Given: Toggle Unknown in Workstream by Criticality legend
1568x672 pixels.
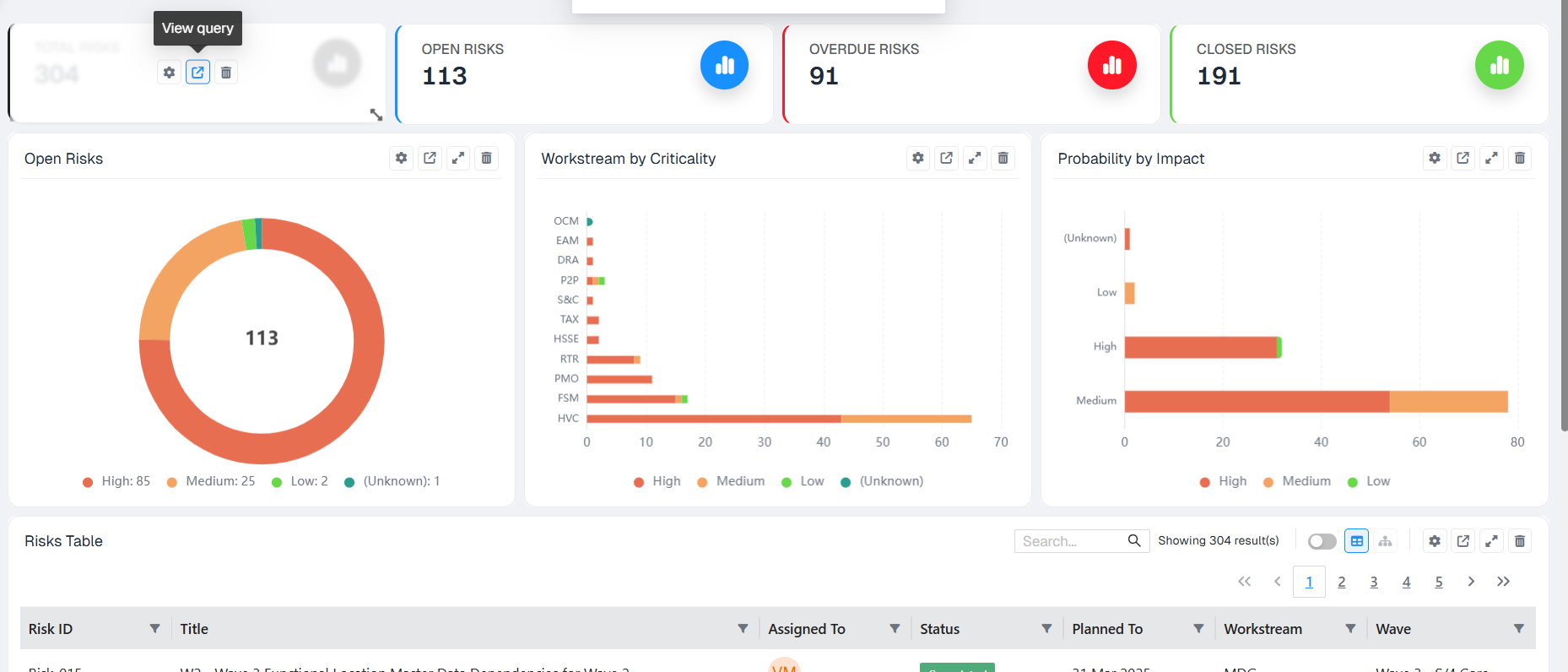Looking at the screenshot, I should point(882,481).
